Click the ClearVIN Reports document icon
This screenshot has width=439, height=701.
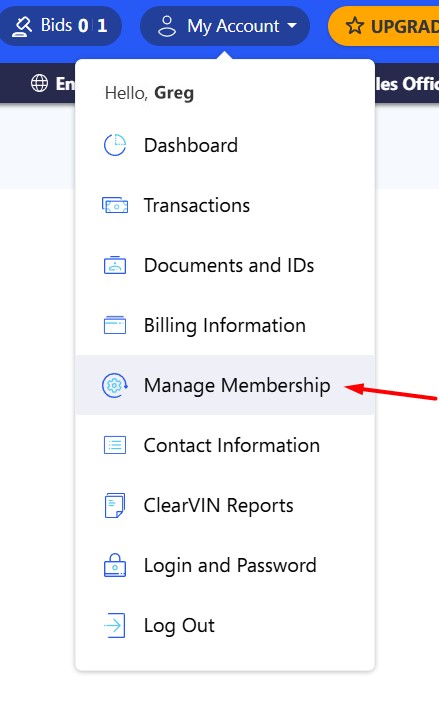tap(115, 505)
